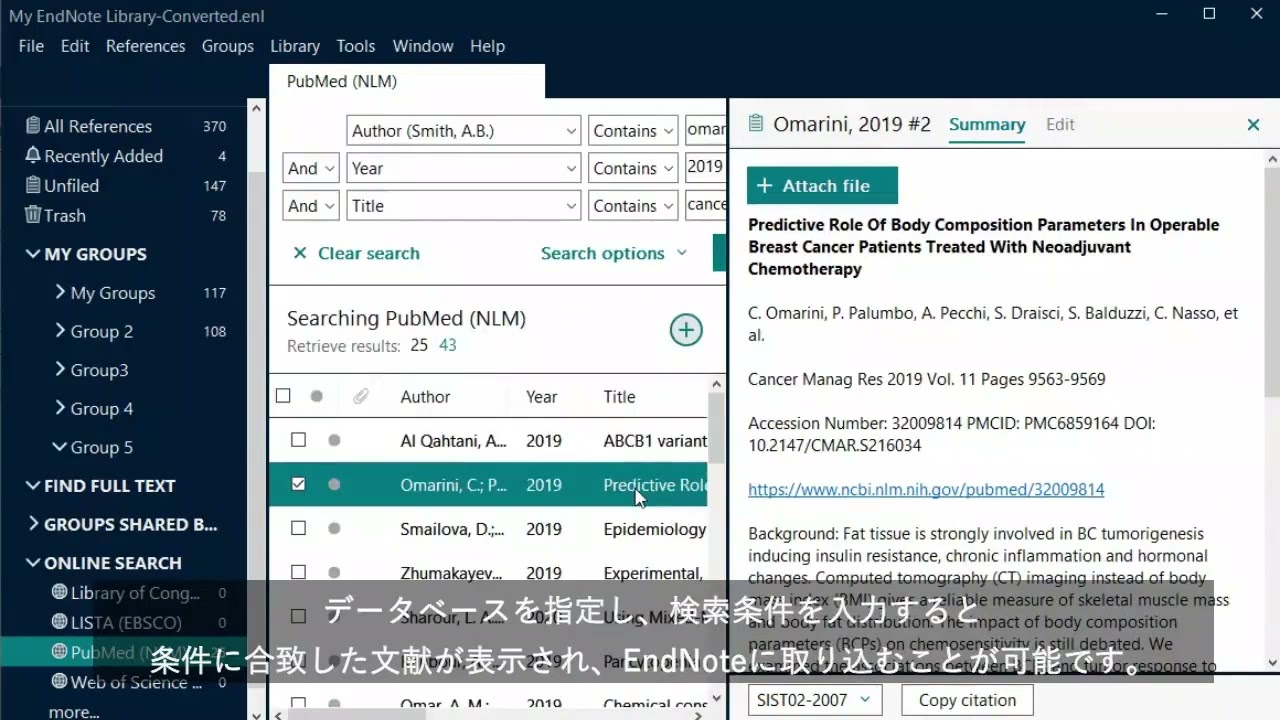
Task: Close the Omarini reference summary panel
Action: click(x=1253, y=125)
